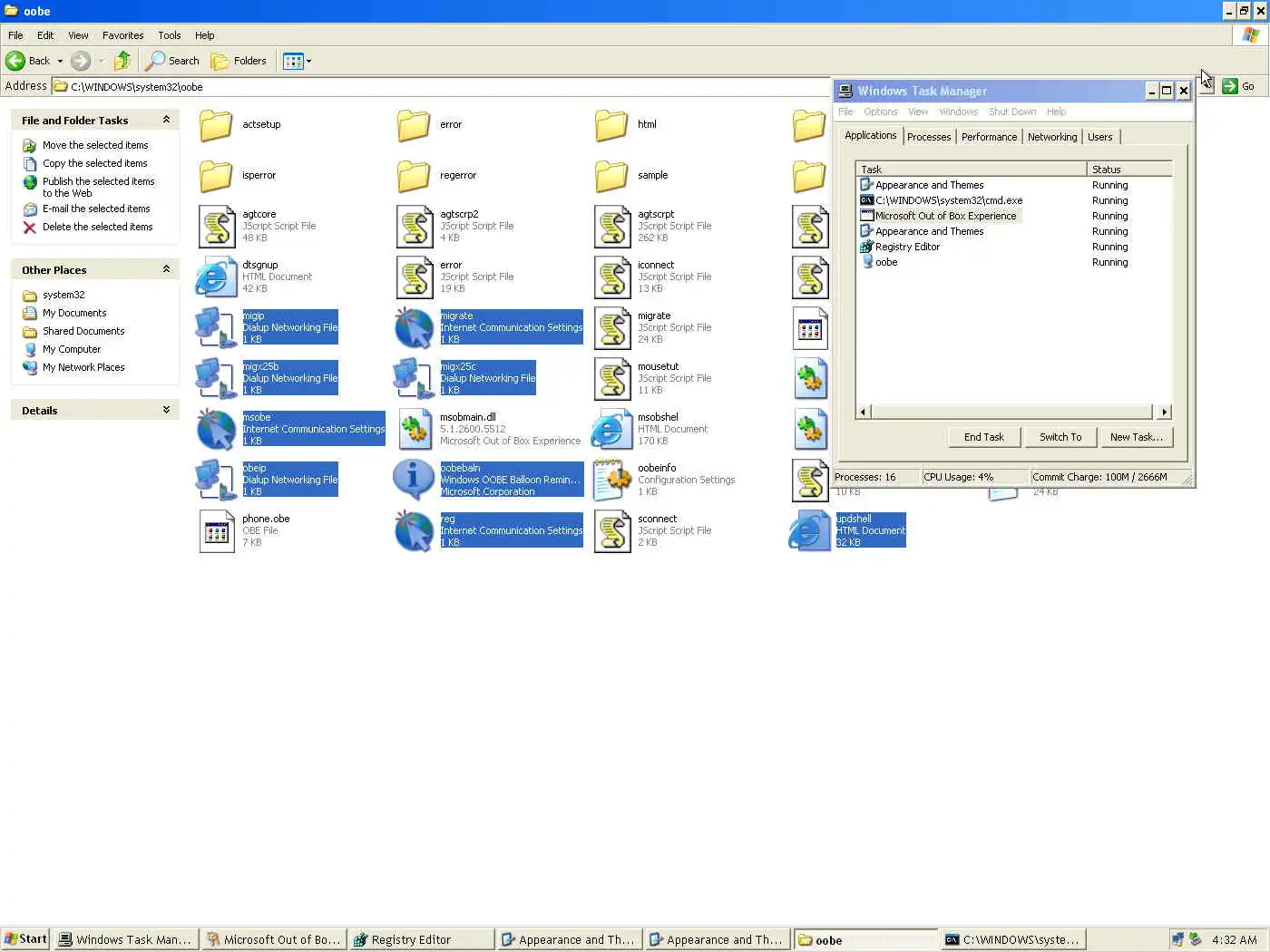1270x952 pixels.
Task: Open the regerror folder icon
Action: pyautogui.click(x=414, y=176)
